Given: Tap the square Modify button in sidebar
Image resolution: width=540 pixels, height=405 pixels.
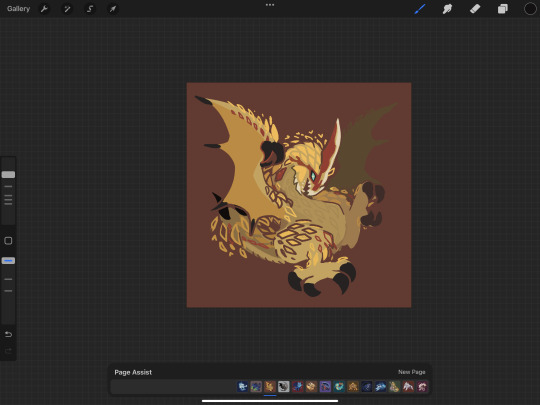Looking at the screenshot, I should (x=8, y=240).
